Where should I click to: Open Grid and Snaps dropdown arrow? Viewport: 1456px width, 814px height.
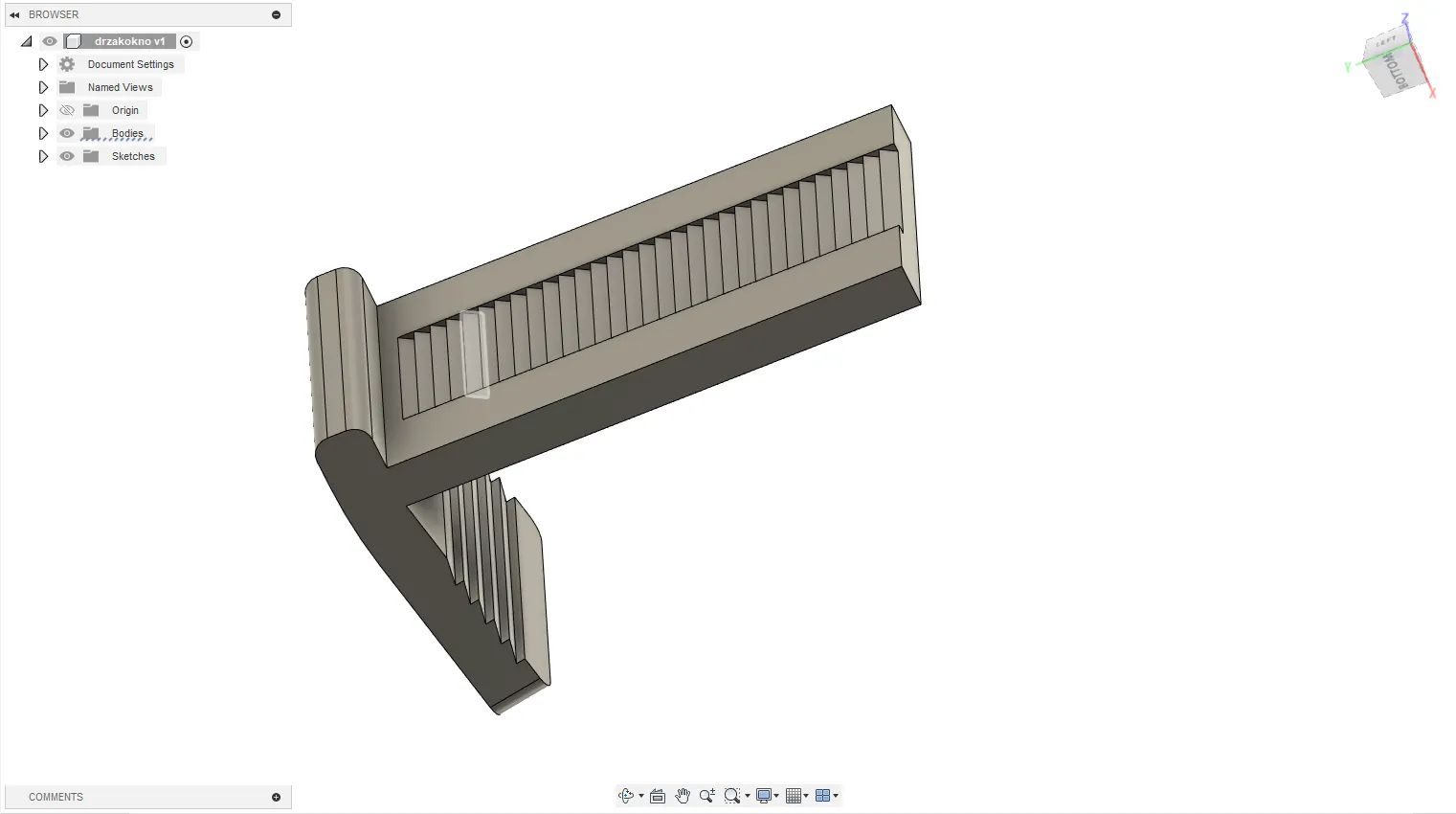click(806, 796)
